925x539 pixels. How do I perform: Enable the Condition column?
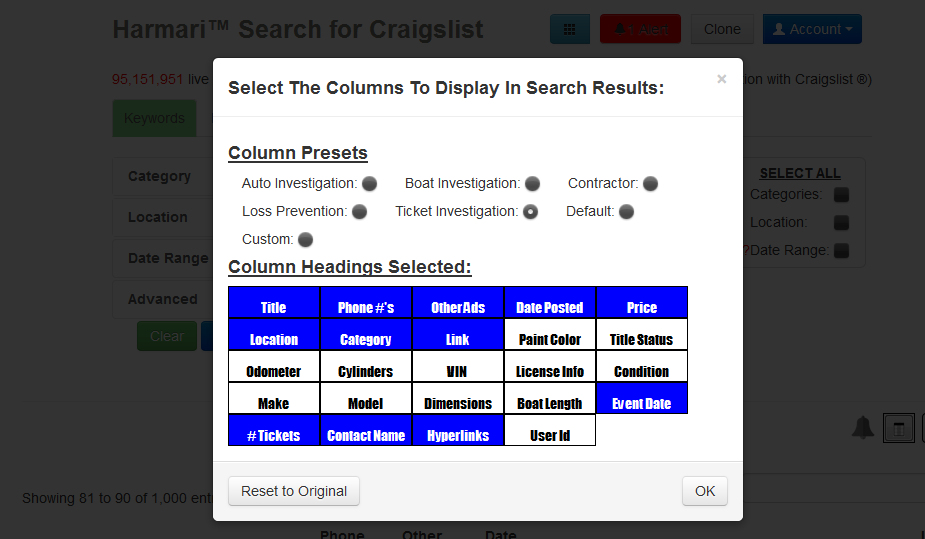pyautogui.click(x=642, y=366)
